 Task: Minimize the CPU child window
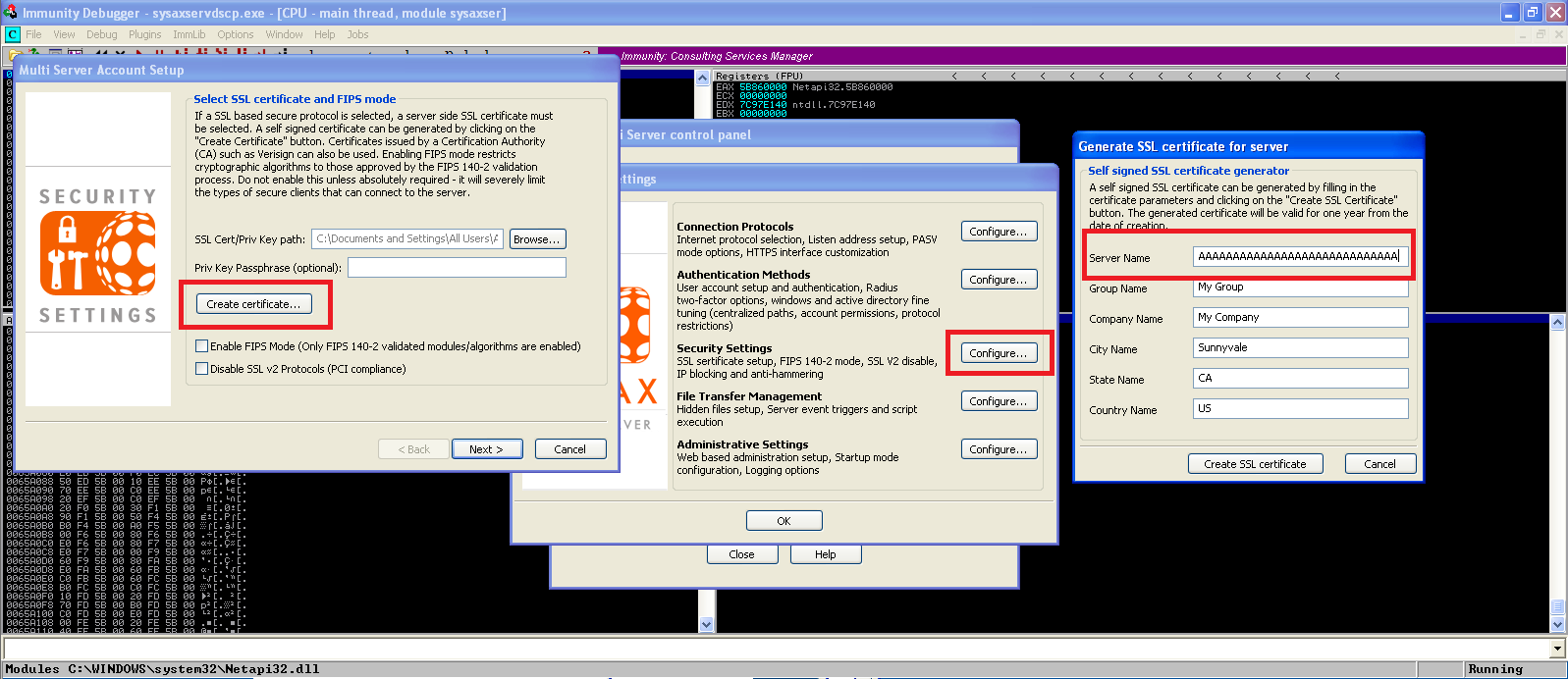click(x=1524, y=34)
